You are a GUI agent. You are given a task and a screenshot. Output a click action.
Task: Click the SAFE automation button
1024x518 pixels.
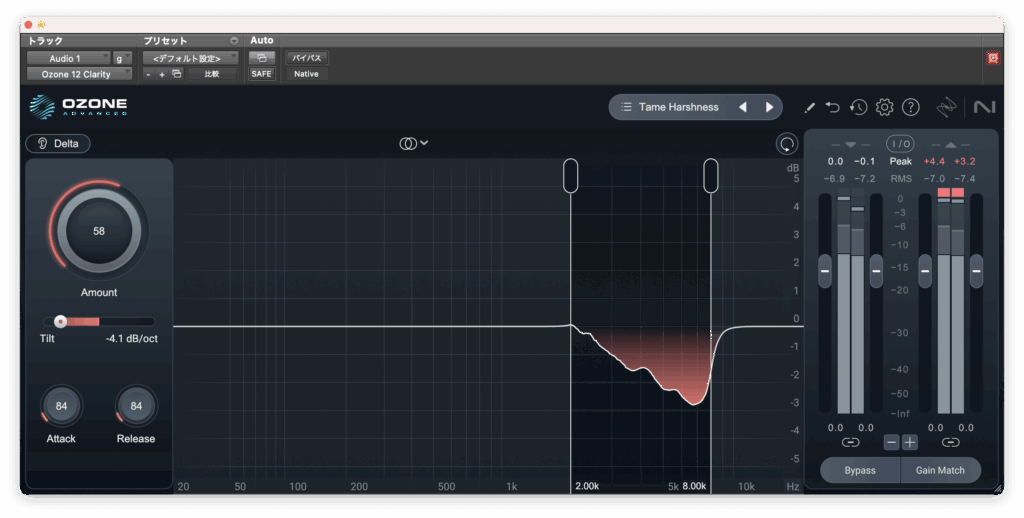(261, 74)
